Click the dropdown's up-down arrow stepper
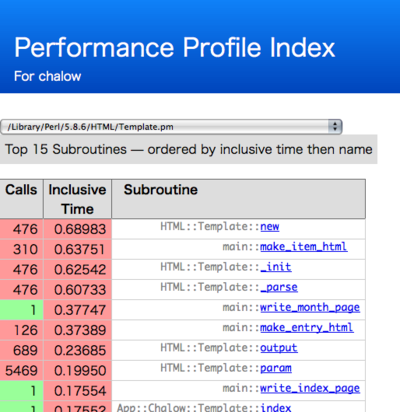Image resolution: width=400 pixels, height=412 pixels. (x=335, y=127)
